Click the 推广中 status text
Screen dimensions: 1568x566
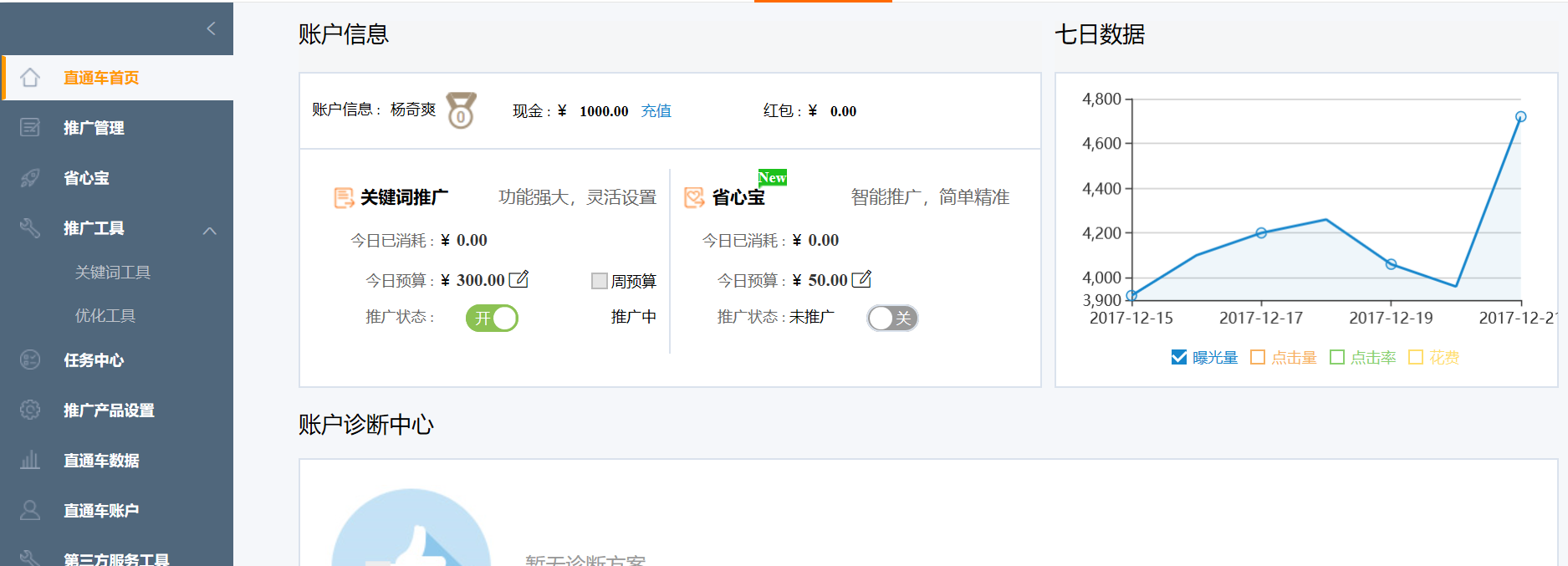click(x=634, y=317)
